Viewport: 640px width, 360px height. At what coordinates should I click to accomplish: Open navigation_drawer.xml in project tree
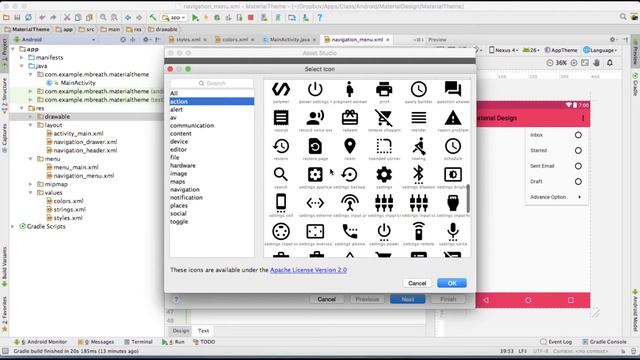[85, 142]
